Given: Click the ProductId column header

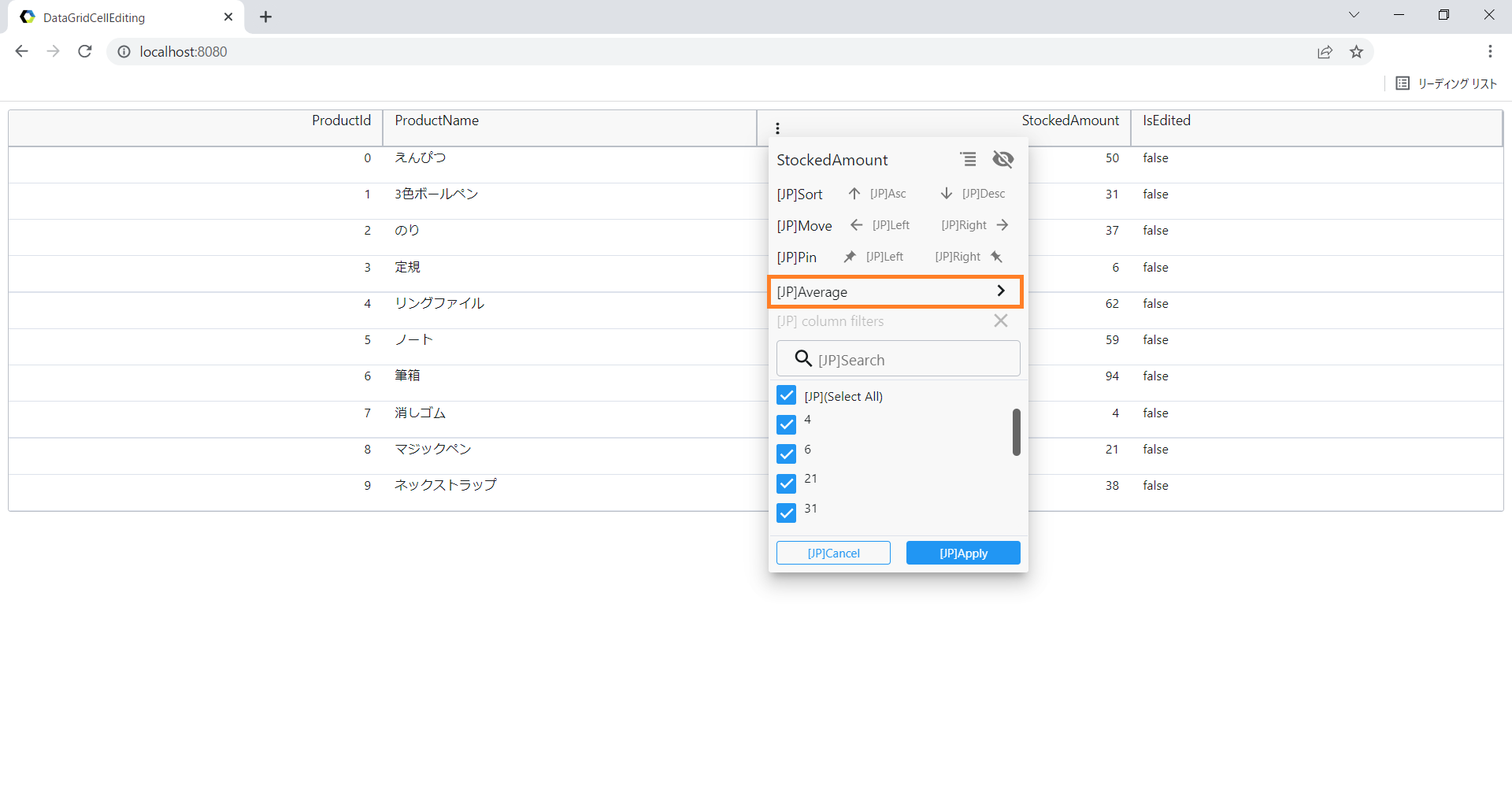Looking at the screenshot, I should [195, 128].
